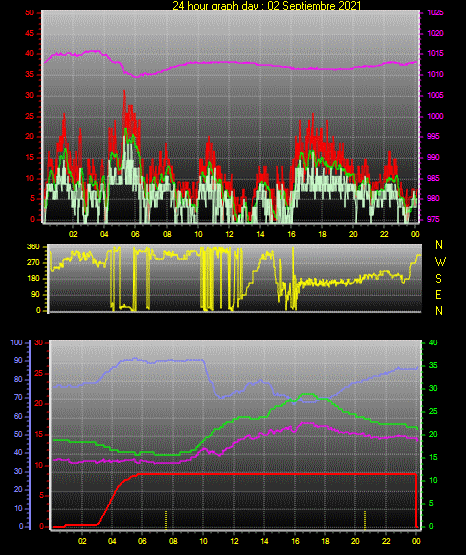466x555 pixels.
Task: Click the 1015 label on pressure axis
Action: point(435,54)
